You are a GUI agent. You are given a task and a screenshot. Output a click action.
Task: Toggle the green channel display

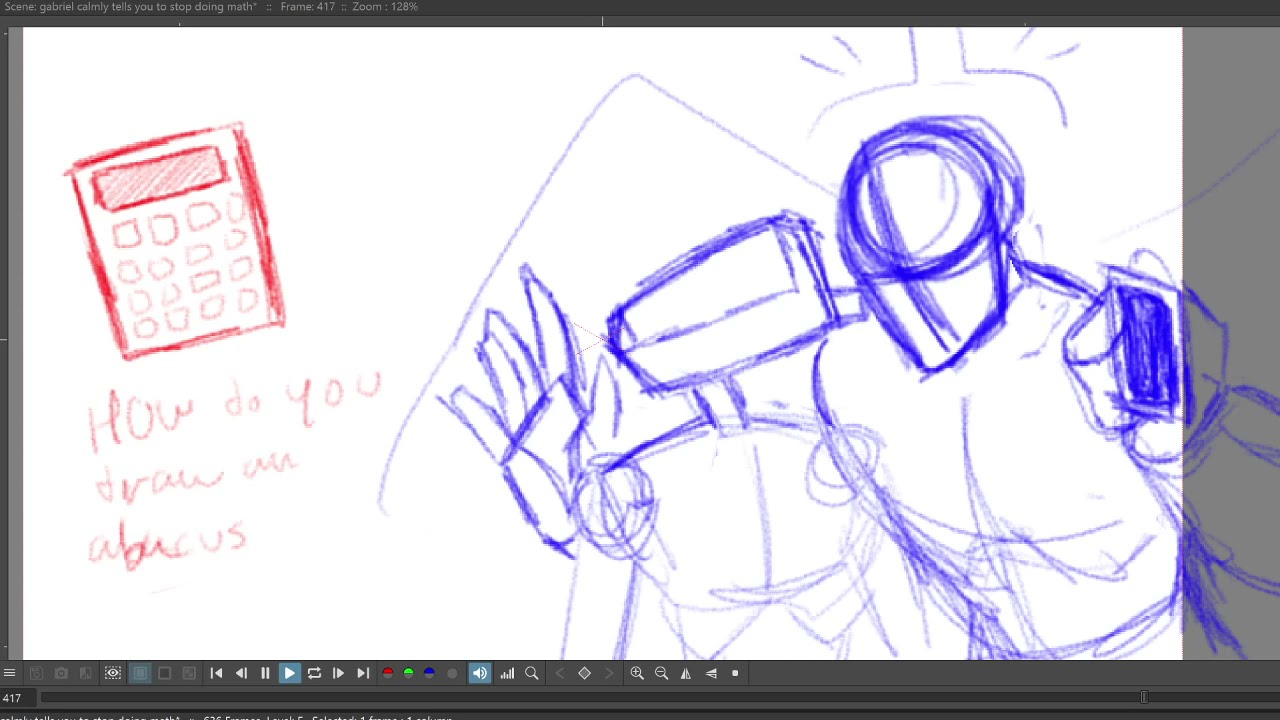[409, 673]
